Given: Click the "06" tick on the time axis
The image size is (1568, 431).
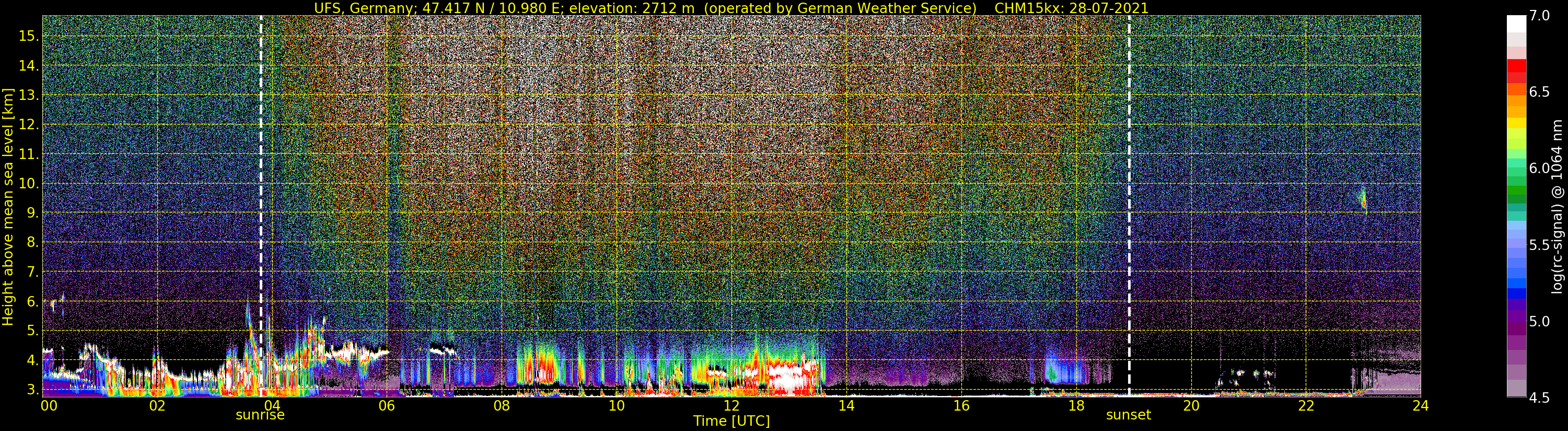Looking at the screenshot, I should 387,405.
